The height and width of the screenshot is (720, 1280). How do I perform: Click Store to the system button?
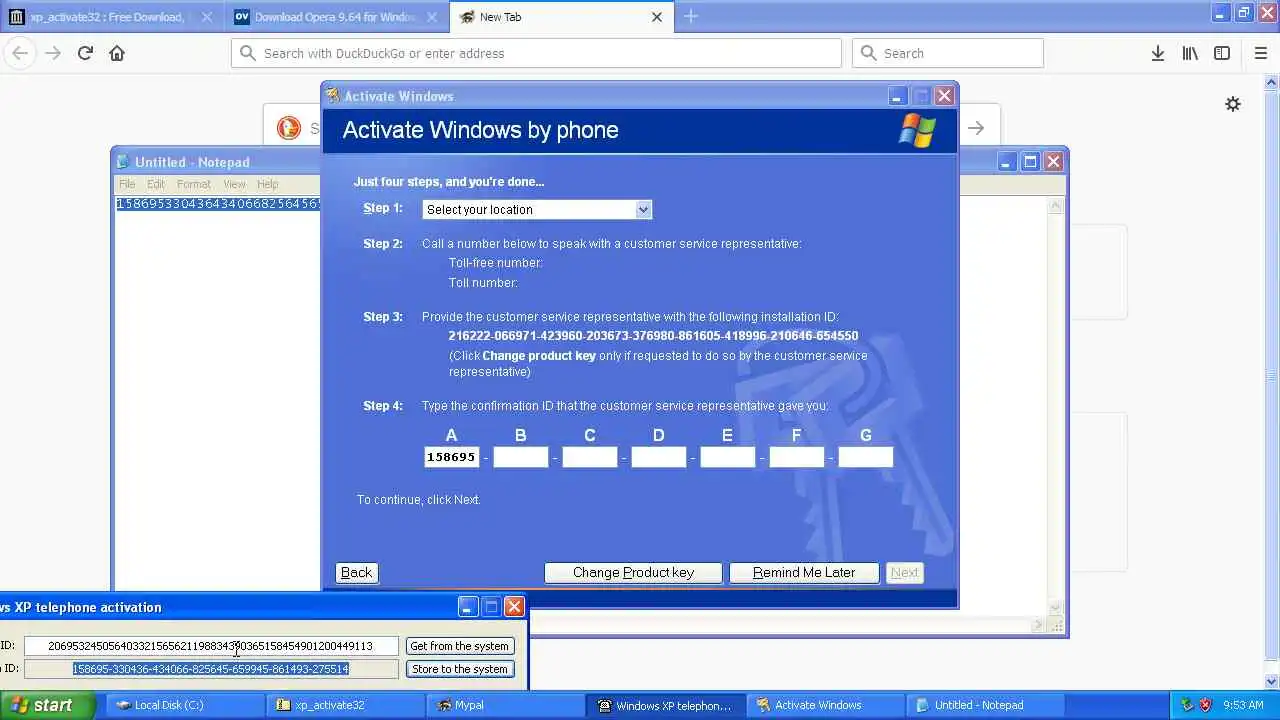pos(460,669)
